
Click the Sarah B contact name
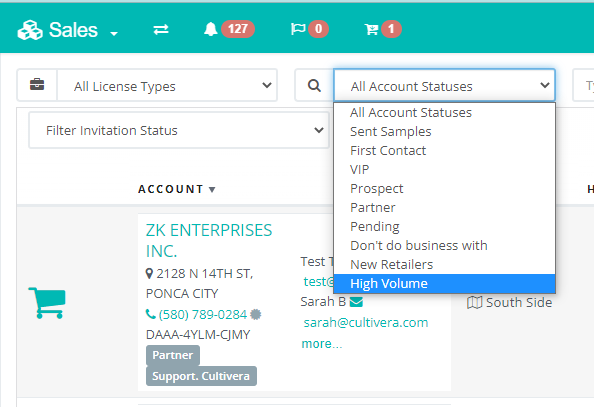[323, 302]
